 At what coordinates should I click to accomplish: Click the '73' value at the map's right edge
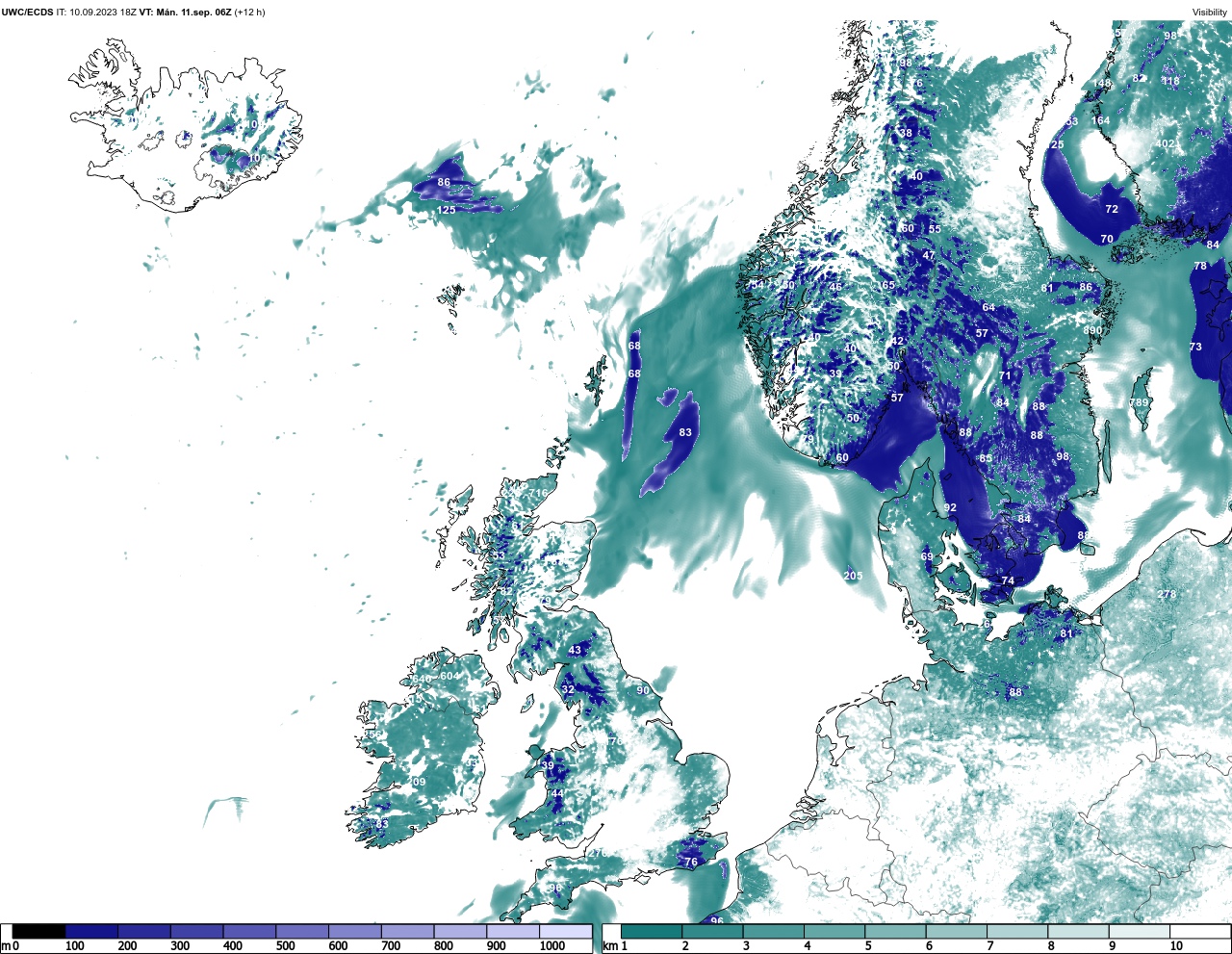pos(1195,347)
